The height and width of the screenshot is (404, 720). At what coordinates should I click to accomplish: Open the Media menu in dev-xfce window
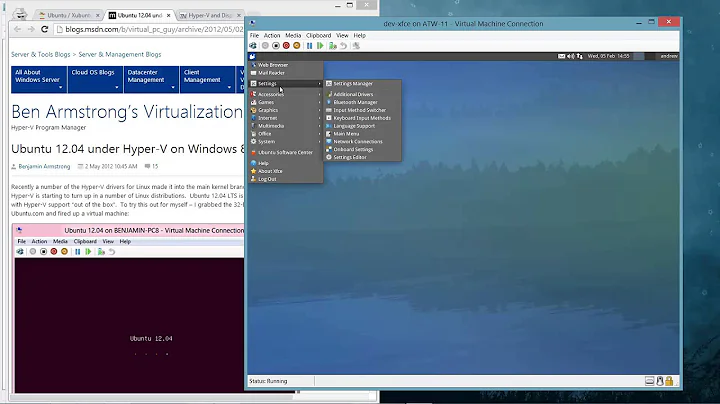(293, 35)
